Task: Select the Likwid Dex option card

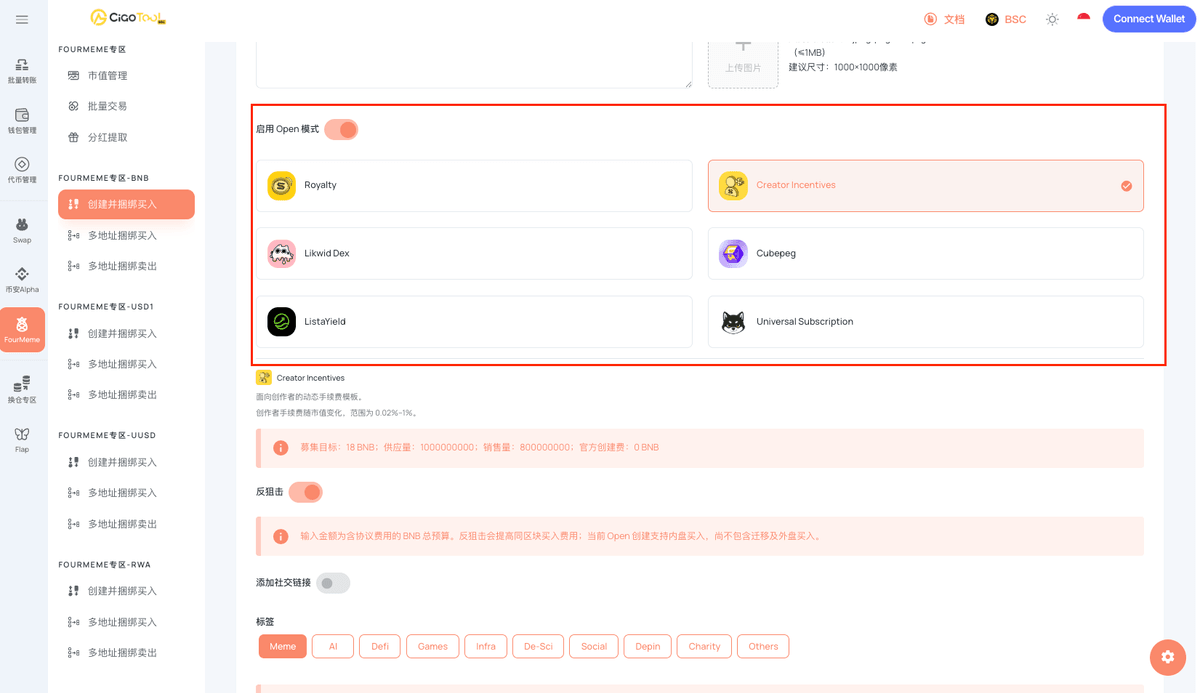Action: 474,253
